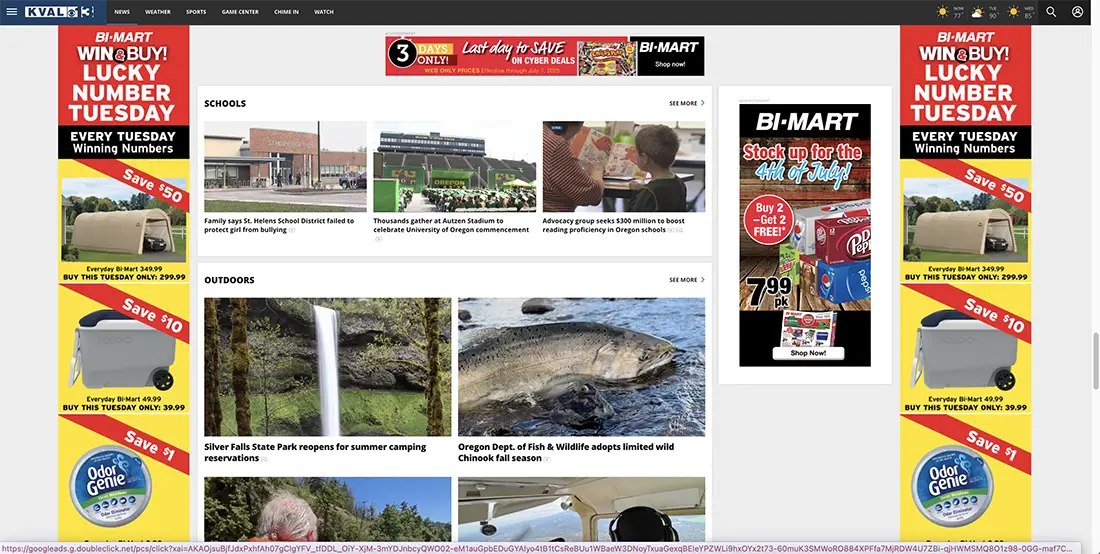
Task: Read Autzen Stadium commencement story headline
Action: [451, 225]
